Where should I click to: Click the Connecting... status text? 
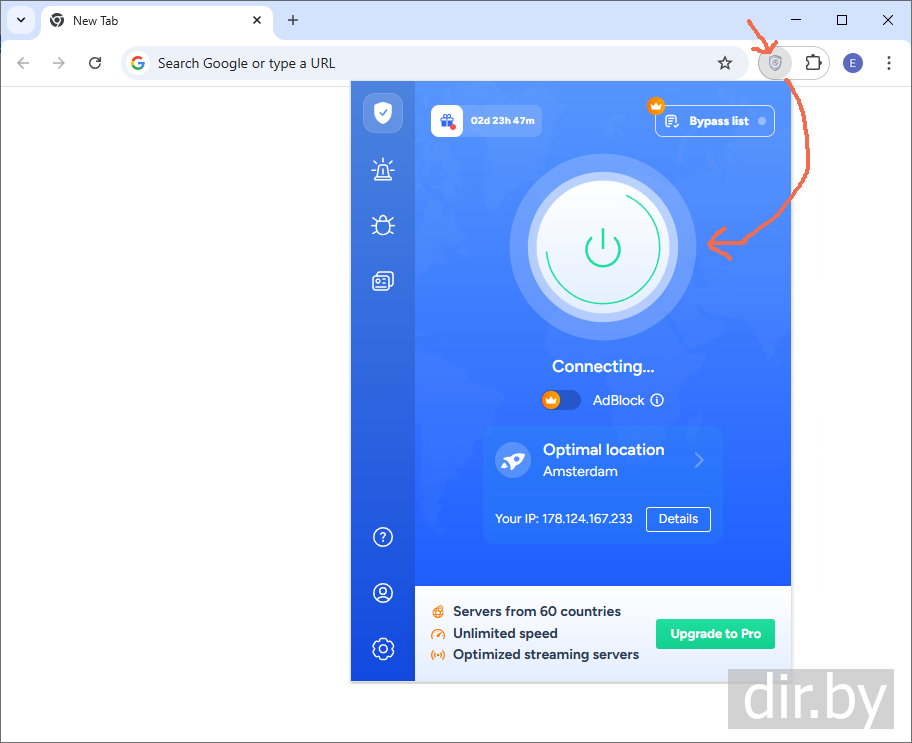(603, 367)
